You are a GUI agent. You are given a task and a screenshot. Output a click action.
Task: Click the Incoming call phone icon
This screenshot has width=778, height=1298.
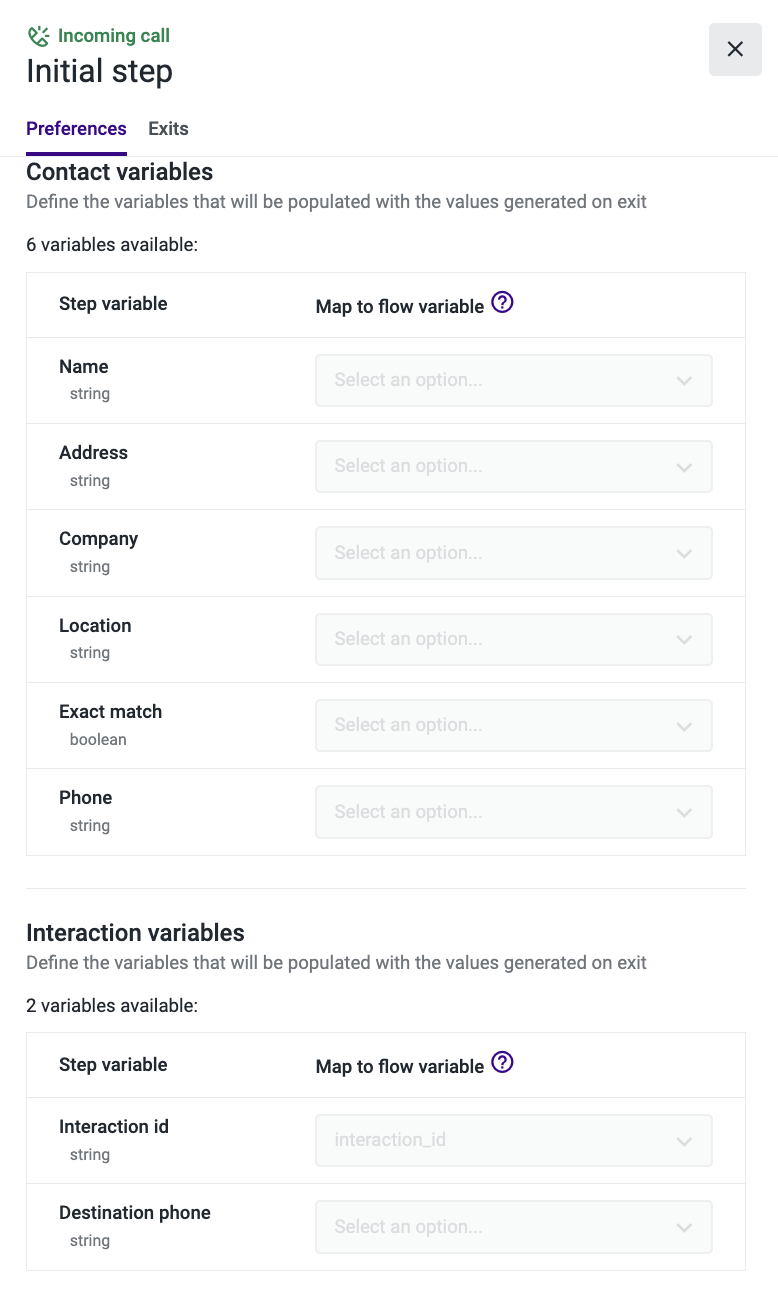pyautogui.click(x=38, y=37)
